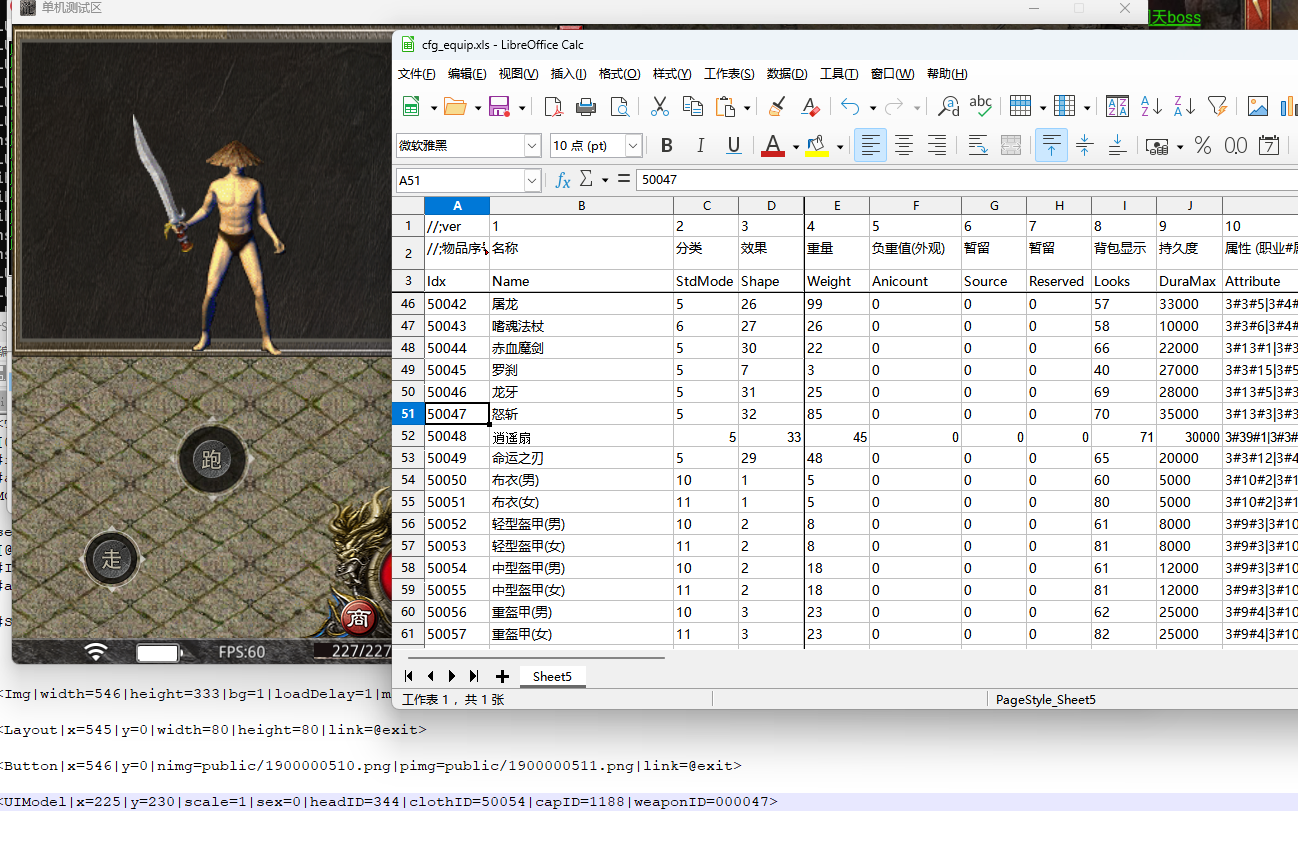Screen dimensions: 1298x856
Task: Merge and center cells icon
Action: [x=1011, y=146]
